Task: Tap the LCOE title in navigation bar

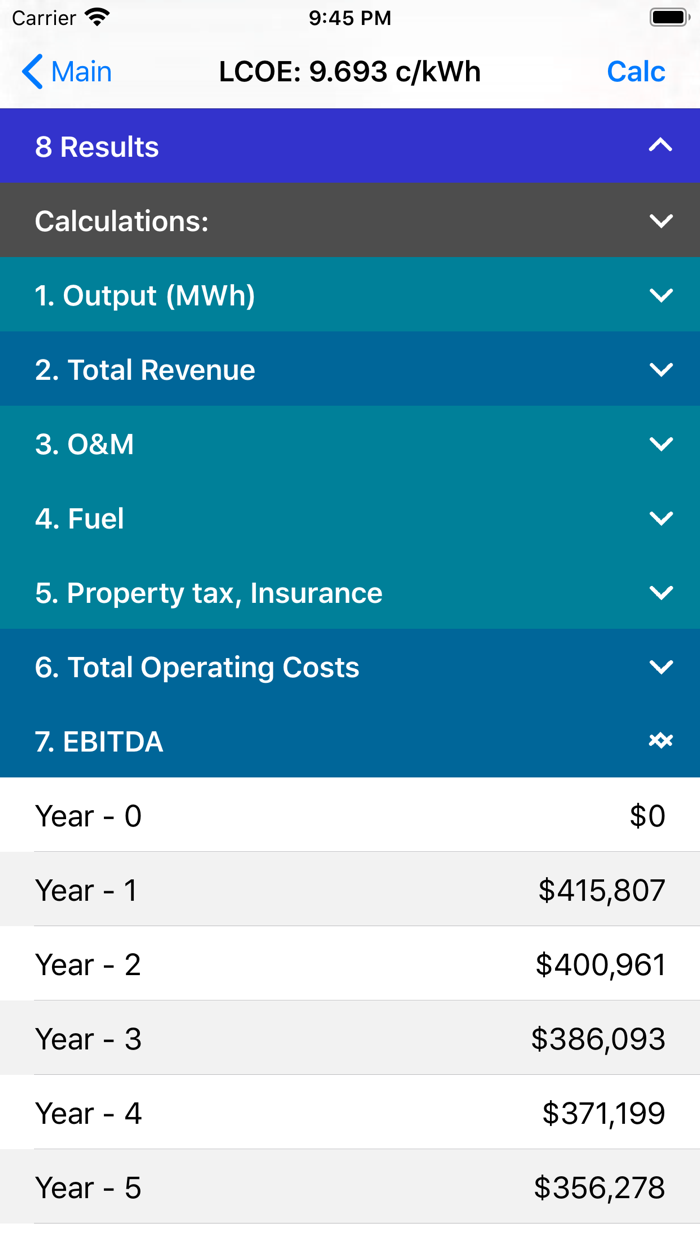Action: click(x=350, y=72)
